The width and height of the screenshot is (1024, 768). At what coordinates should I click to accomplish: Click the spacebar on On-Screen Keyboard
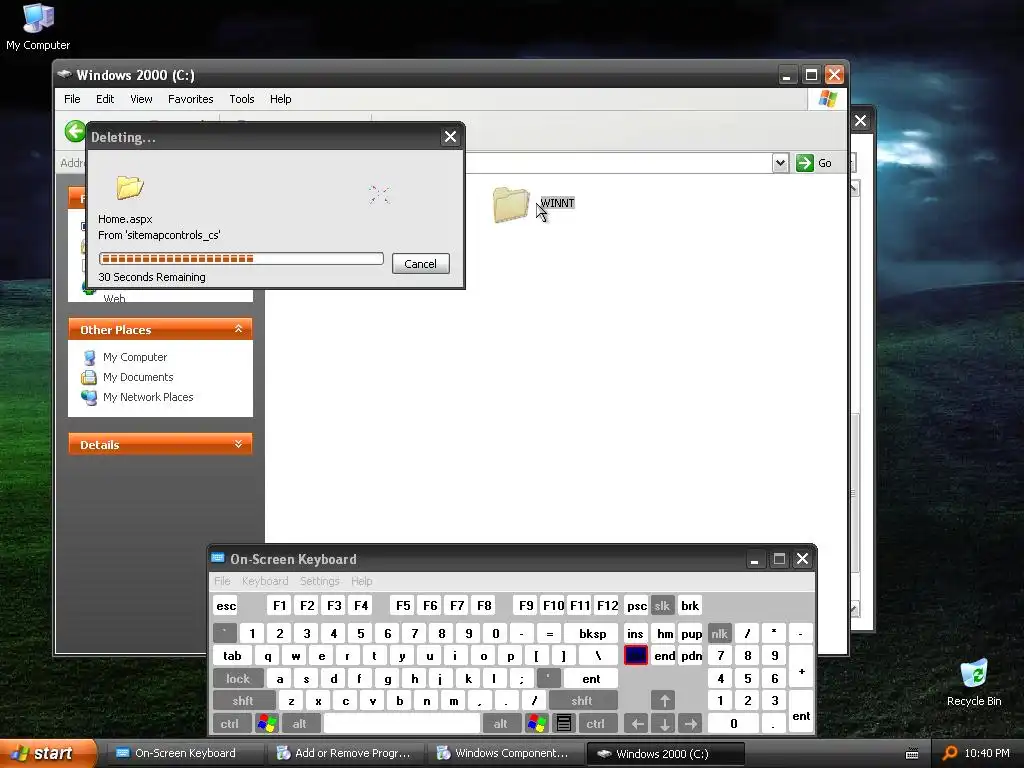(402, 724)
